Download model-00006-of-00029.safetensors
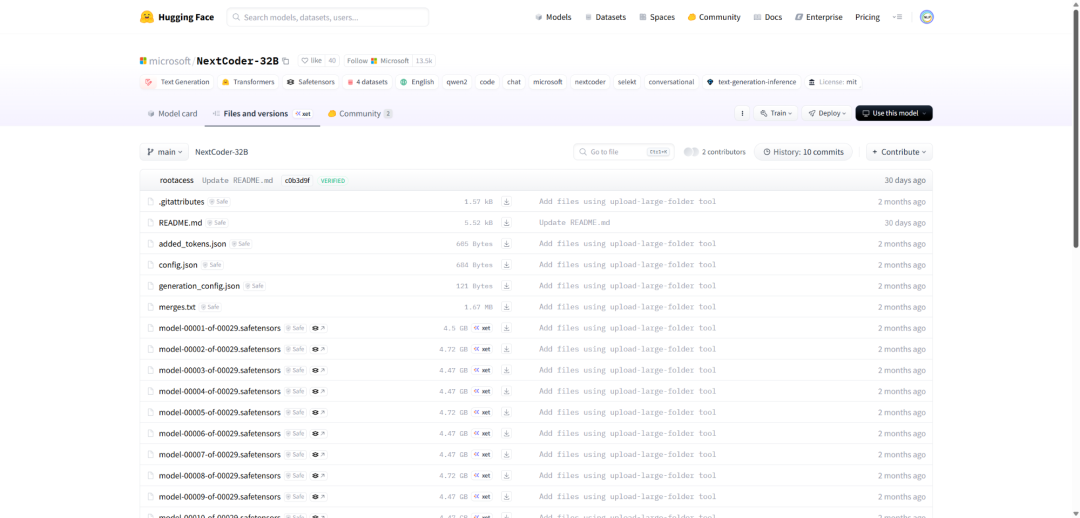 [x=506, y=433]
